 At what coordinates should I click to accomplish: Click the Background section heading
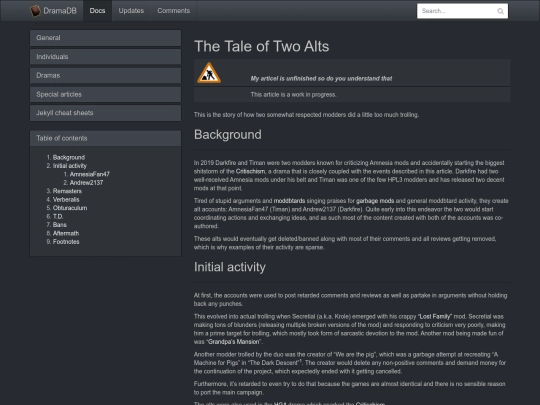pos(228,135)
